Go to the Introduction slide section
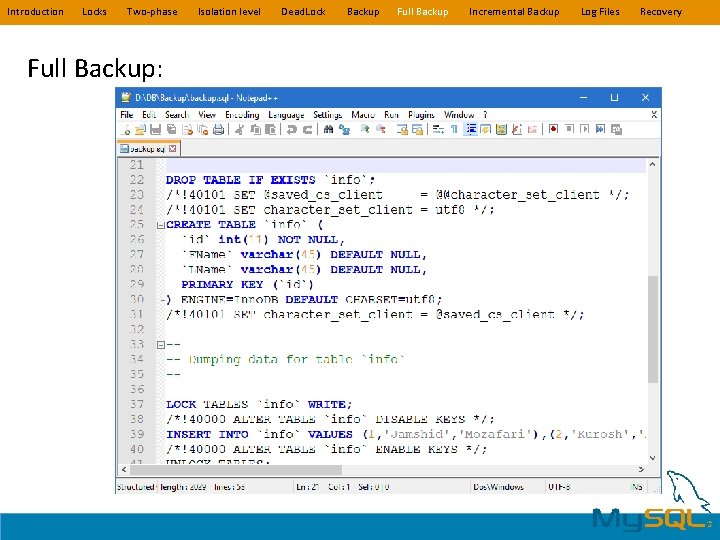 pyautogui.click(x=35, y=11)
